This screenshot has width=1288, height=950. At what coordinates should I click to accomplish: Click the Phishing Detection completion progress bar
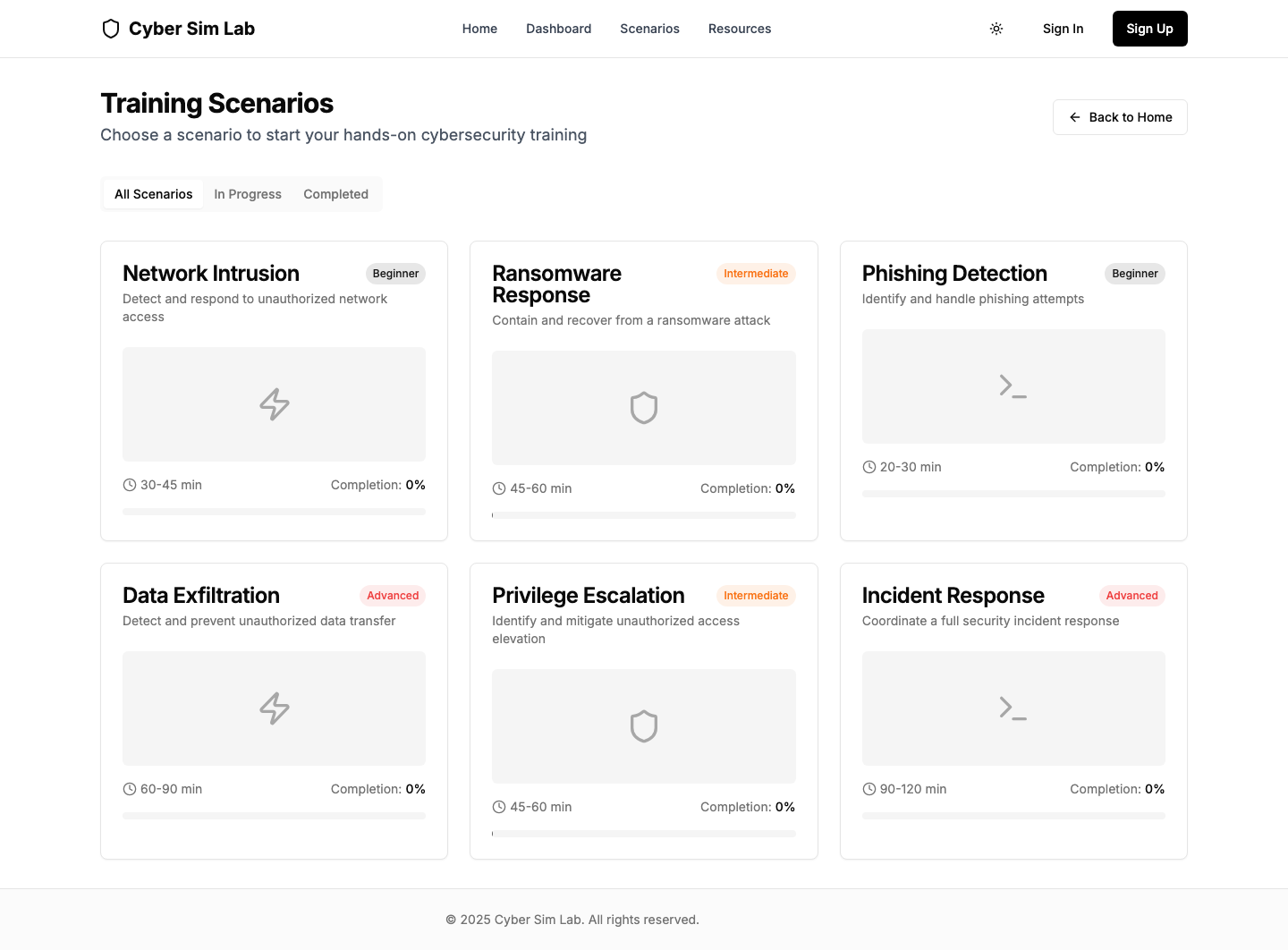(1013, 494)
